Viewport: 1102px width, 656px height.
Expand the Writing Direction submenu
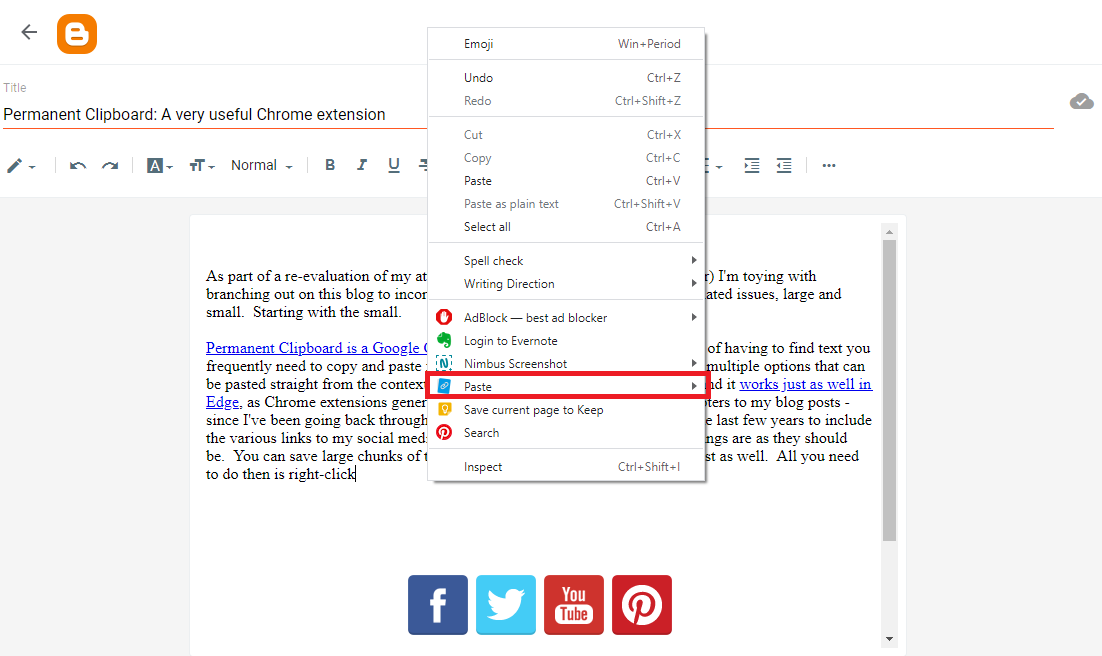click(x=566, y=283)
